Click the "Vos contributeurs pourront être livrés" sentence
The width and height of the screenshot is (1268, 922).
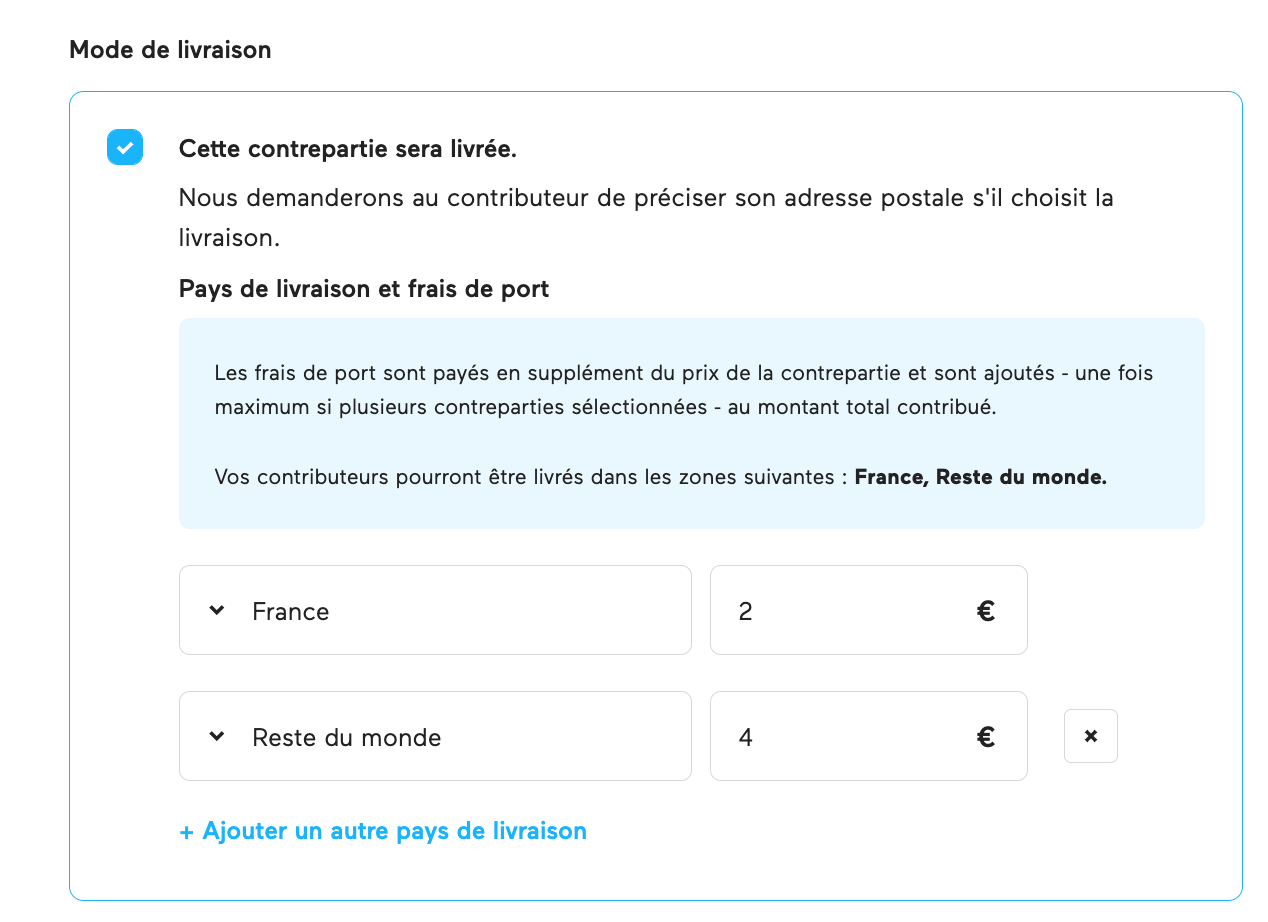pos(530,477)
